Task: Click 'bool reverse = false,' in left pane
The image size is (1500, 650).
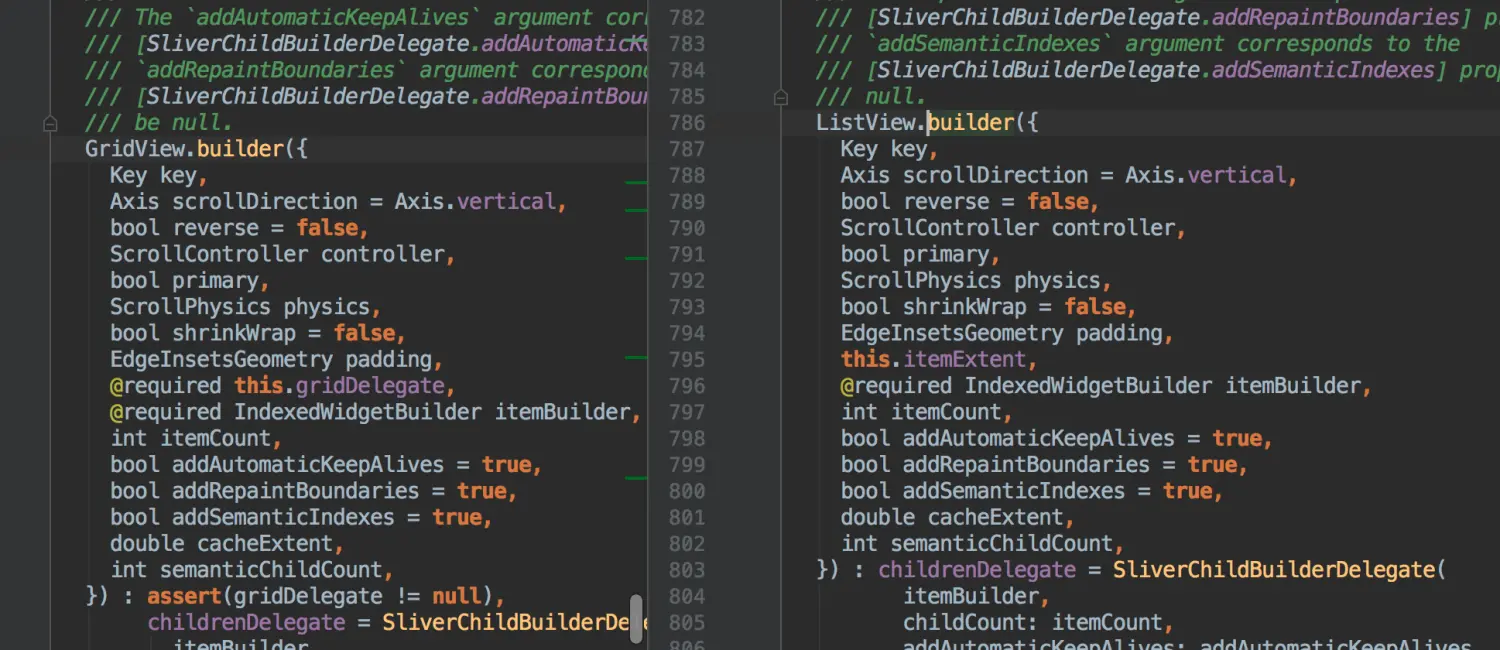Action: tap(240, 228)
